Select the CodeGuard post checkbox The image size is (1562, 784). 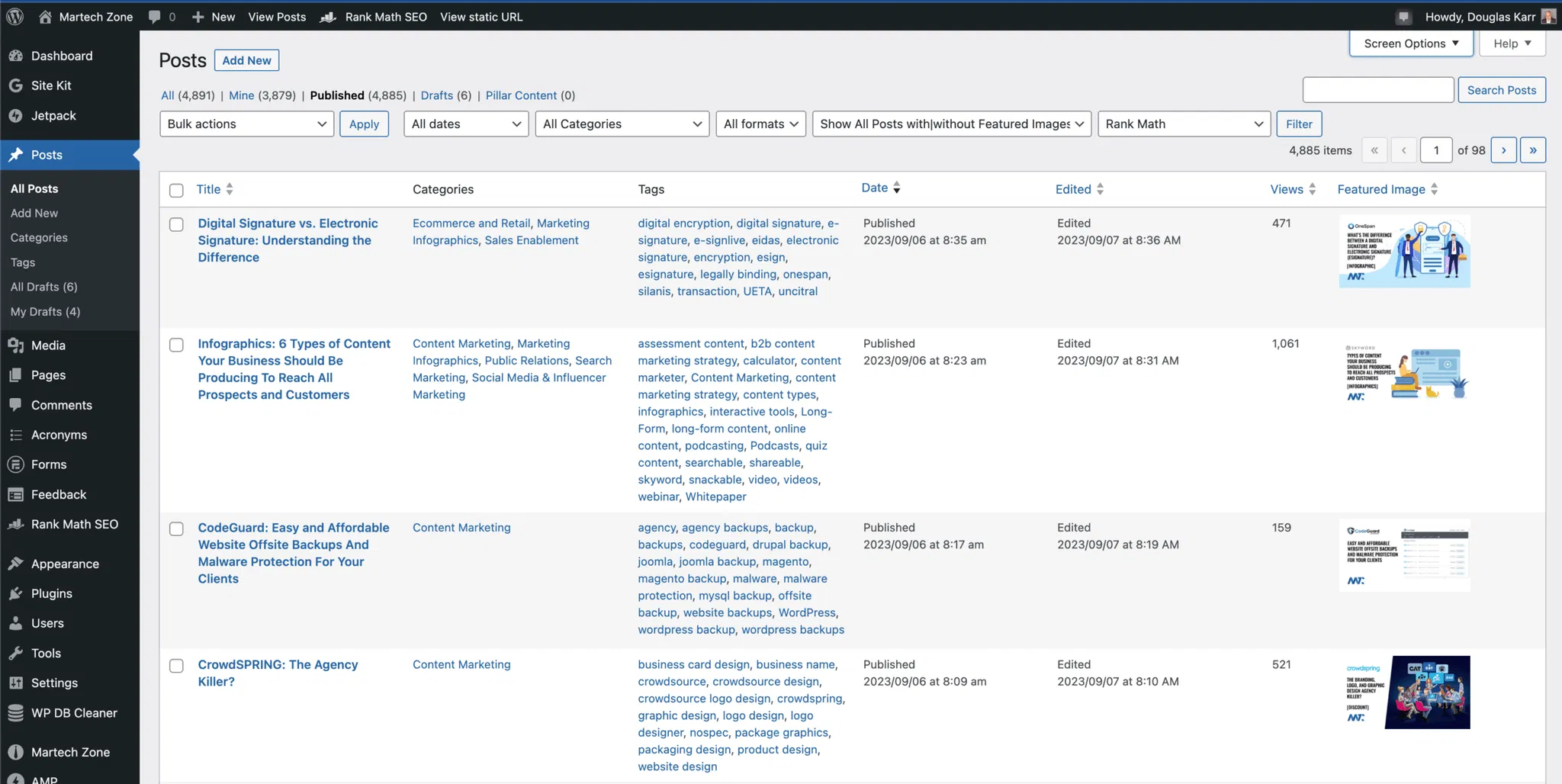coord(176,529)
